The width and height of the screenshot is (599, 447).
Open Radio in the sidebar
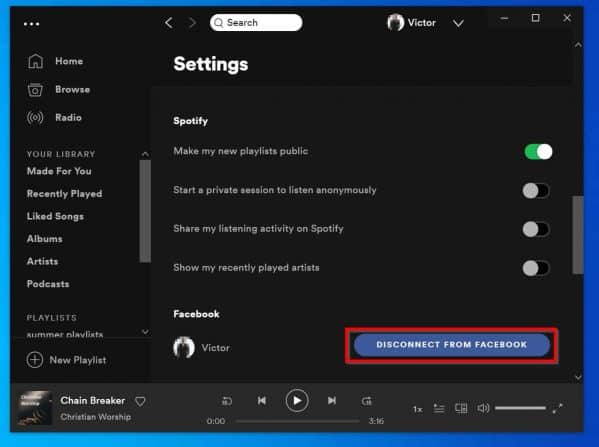(68, 117)
